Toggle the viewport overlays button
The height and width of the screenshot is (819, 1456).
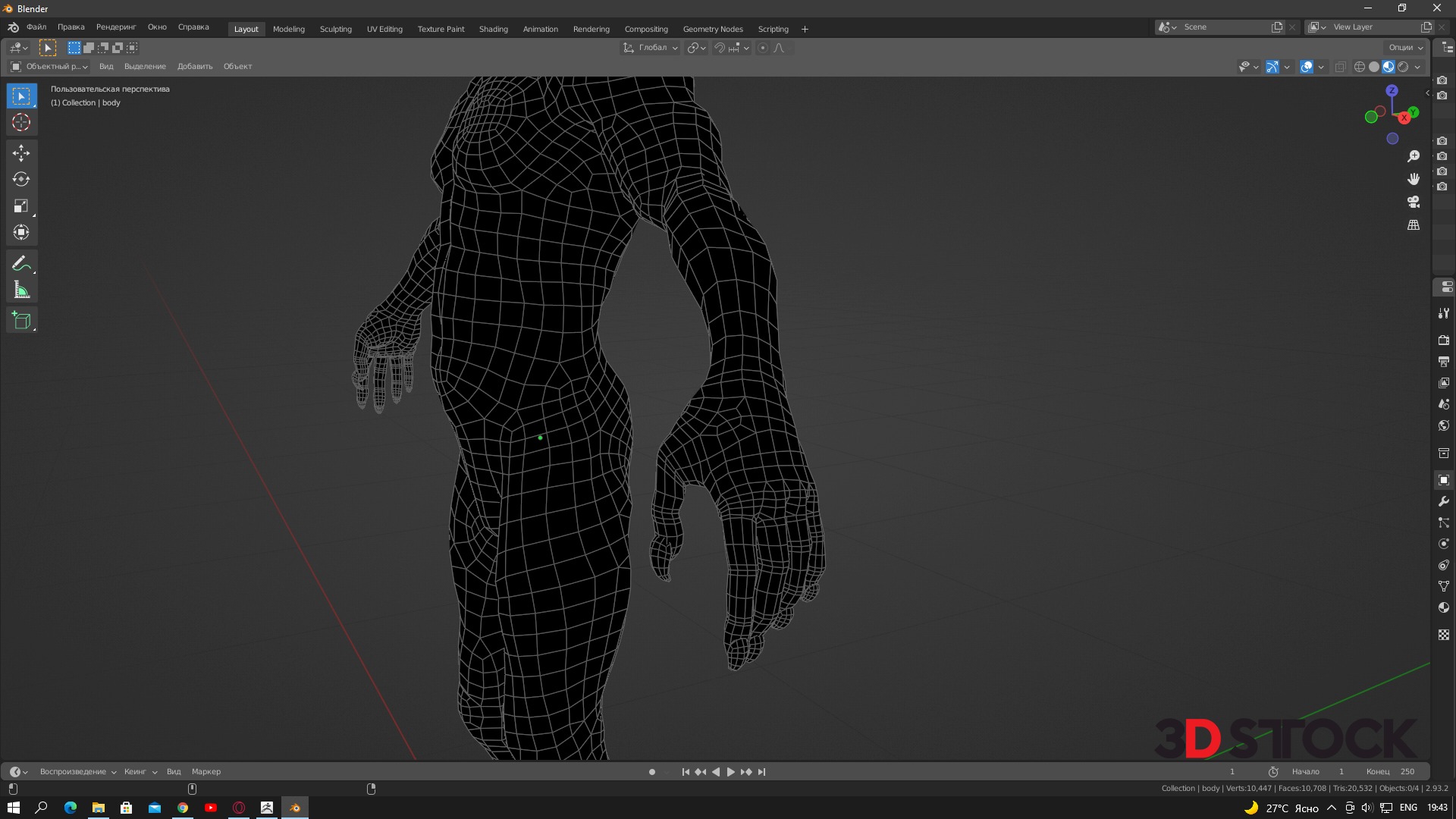[1307, 67]
